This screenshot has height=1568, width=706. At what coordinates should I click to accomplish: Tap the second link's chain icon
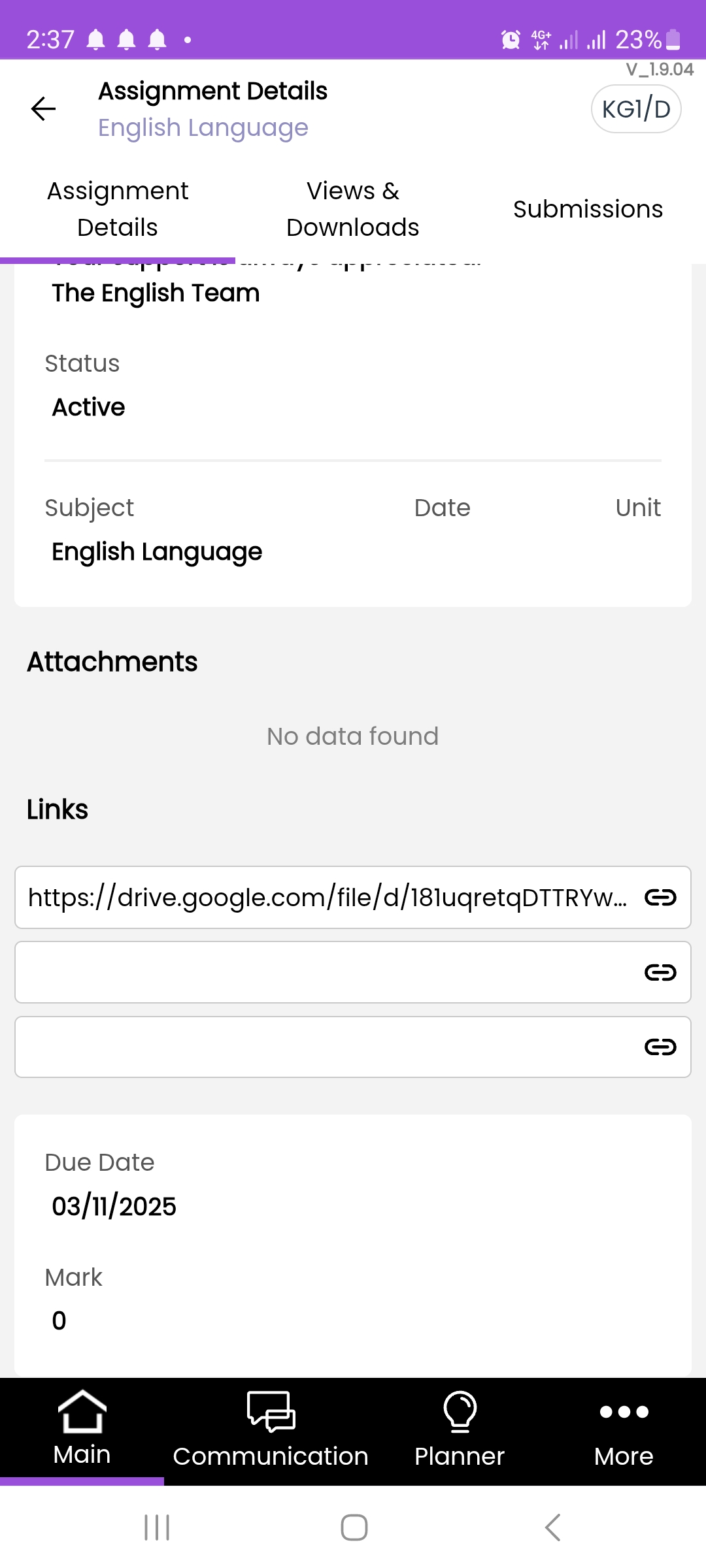click(x=660, y=973)
